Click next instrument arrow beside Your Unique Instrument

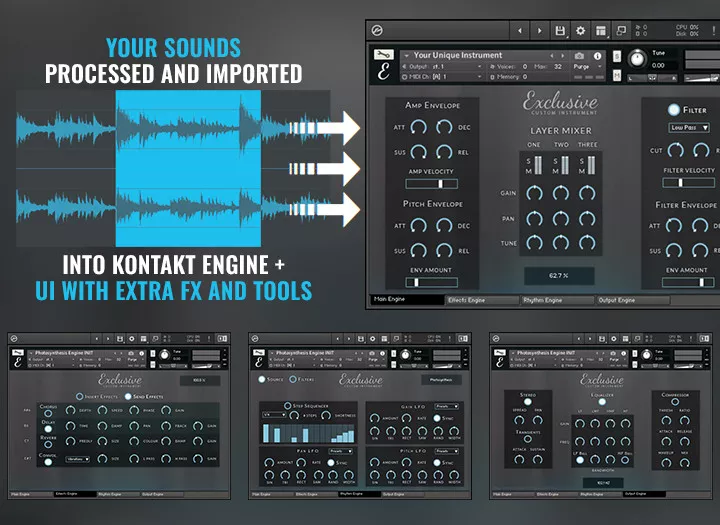pos(563,56)
